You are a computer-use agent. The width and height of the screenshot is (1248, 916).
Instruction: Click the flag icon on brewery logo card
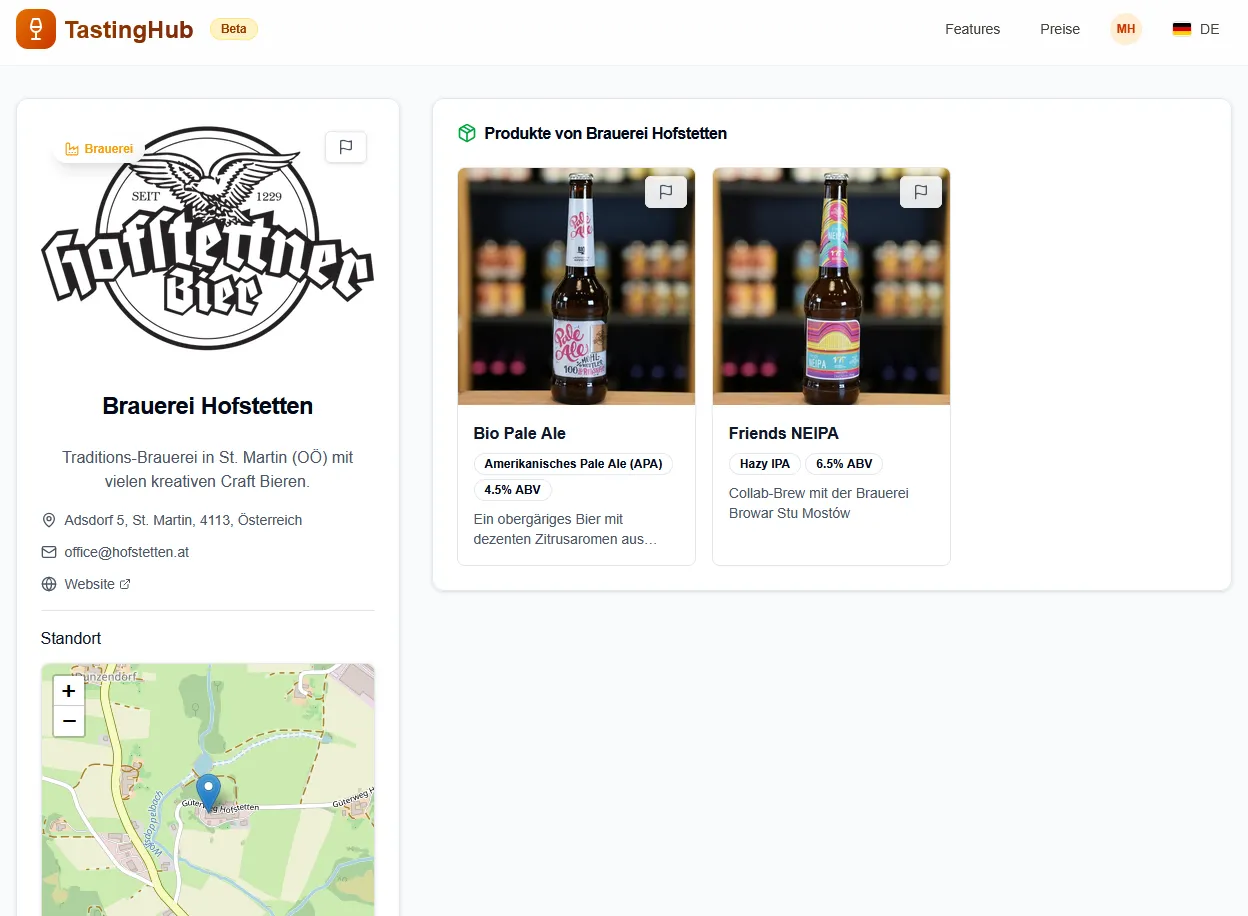click(346, 147)
